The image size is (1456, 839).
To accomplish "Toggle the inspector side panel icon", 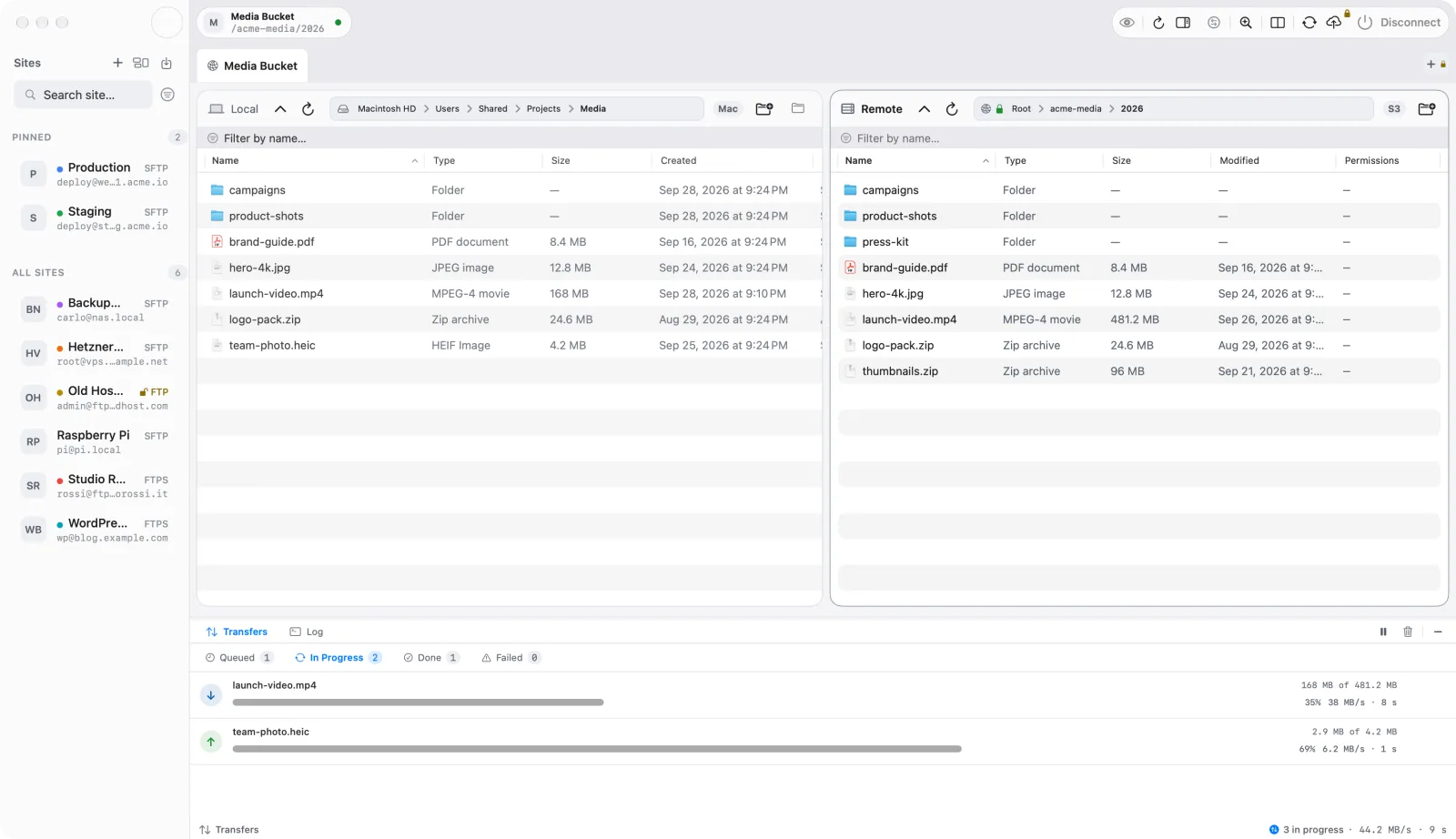I will click(1183, 23).
